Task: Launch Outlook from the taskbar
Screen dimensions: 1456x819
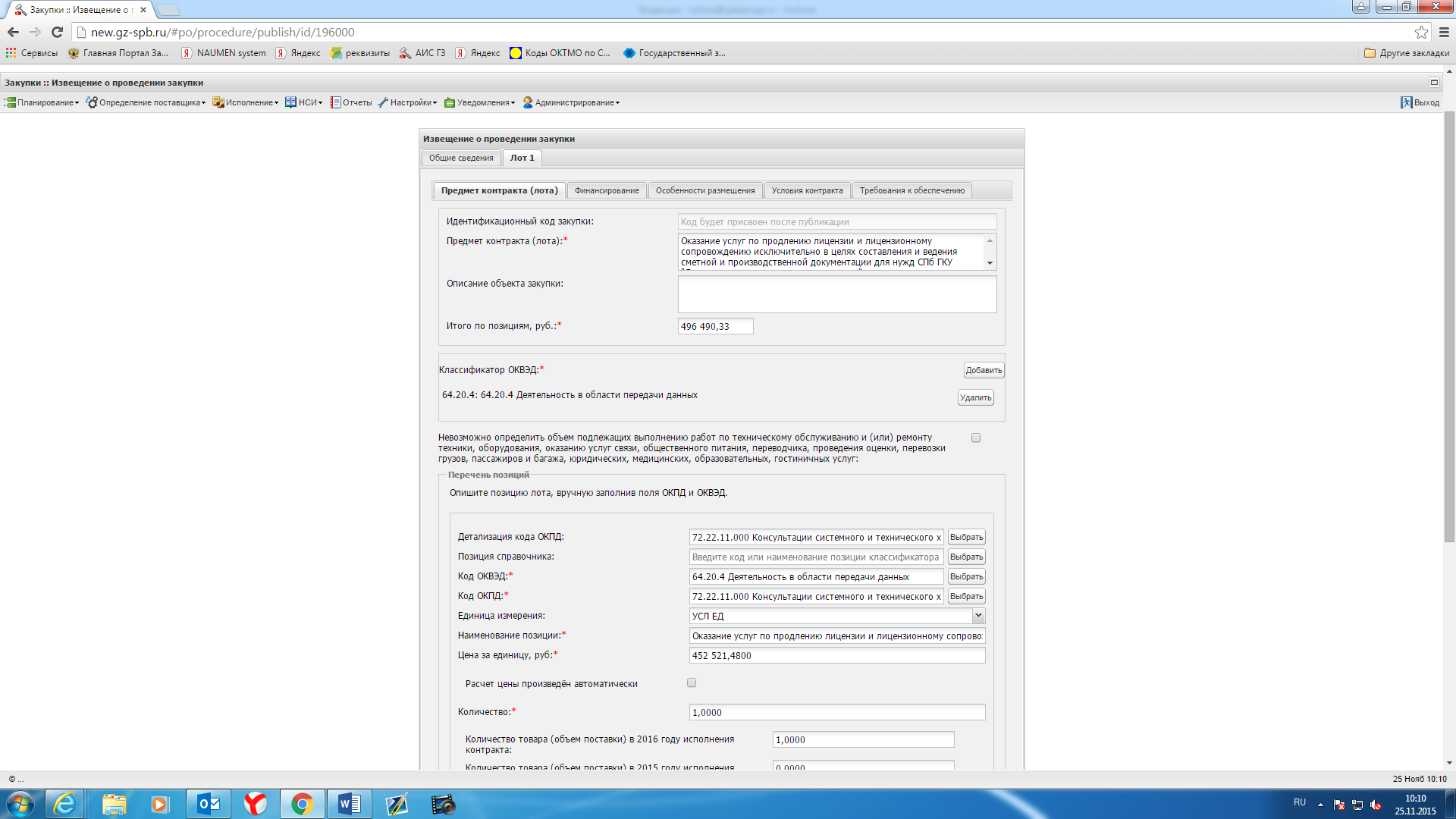Action: click(208, 804)
